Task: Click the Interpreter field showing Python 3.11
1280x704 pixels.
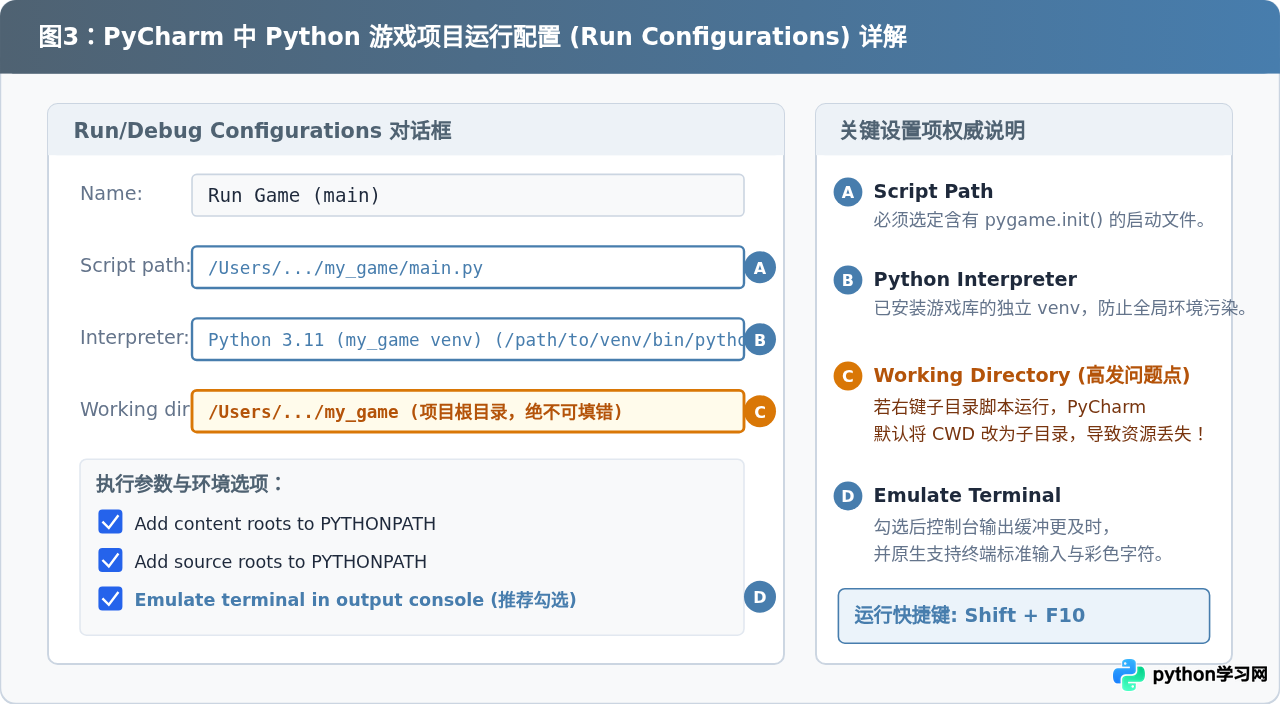Action: click(468, 339)
